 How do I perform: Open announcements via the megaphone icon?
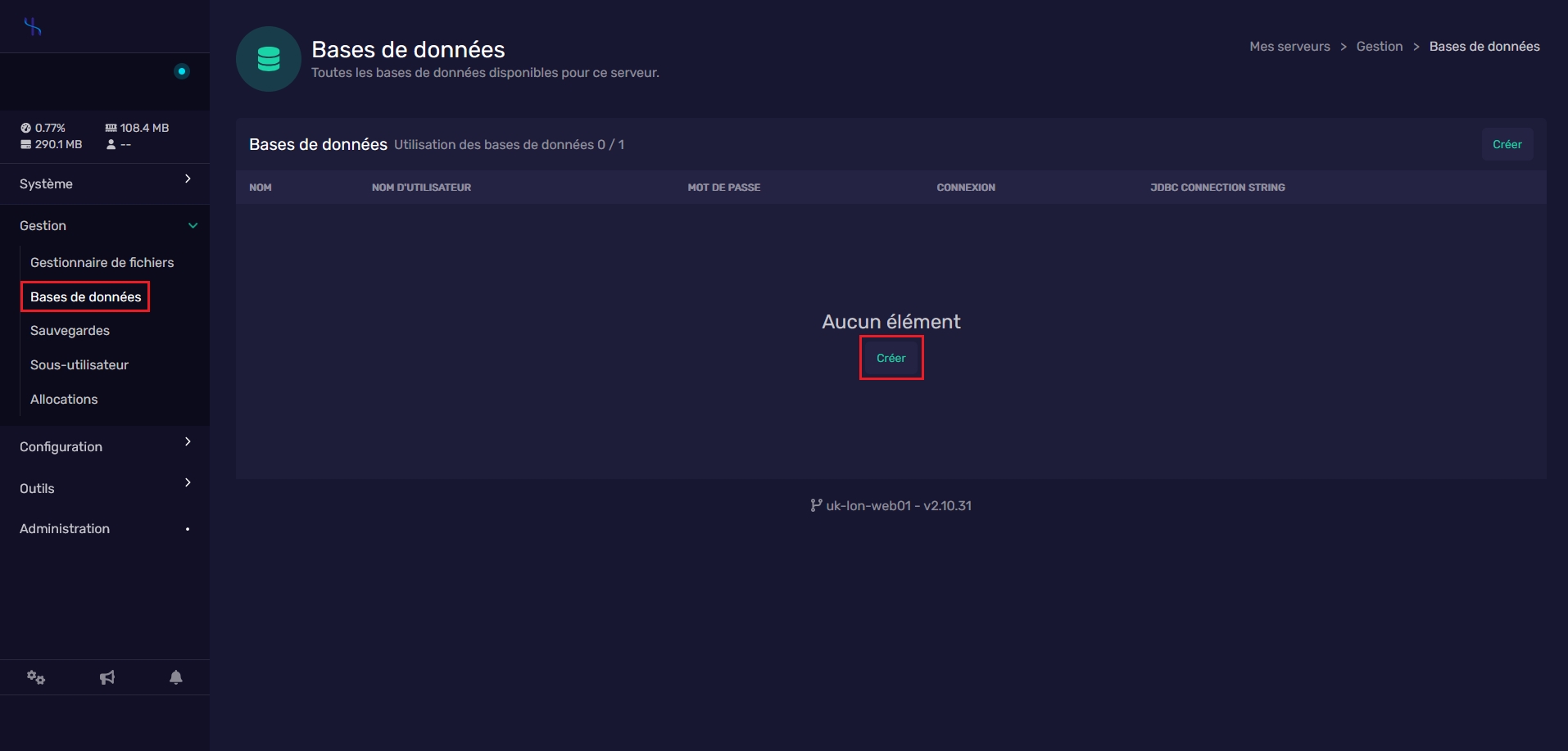pyautogui.click(x=106, y=677)
